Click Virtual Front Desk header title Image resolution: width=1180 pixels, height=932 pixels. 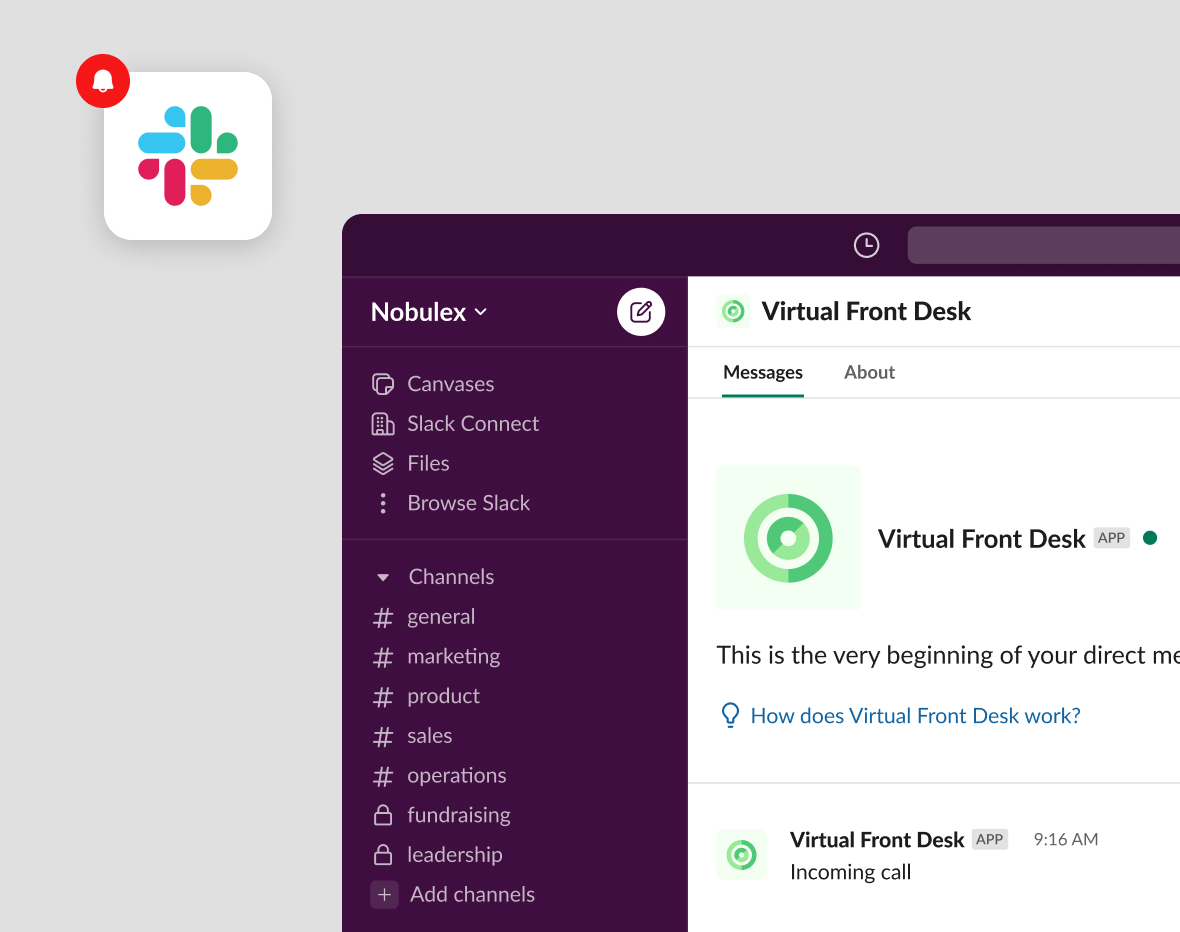[x=865, y=312]
